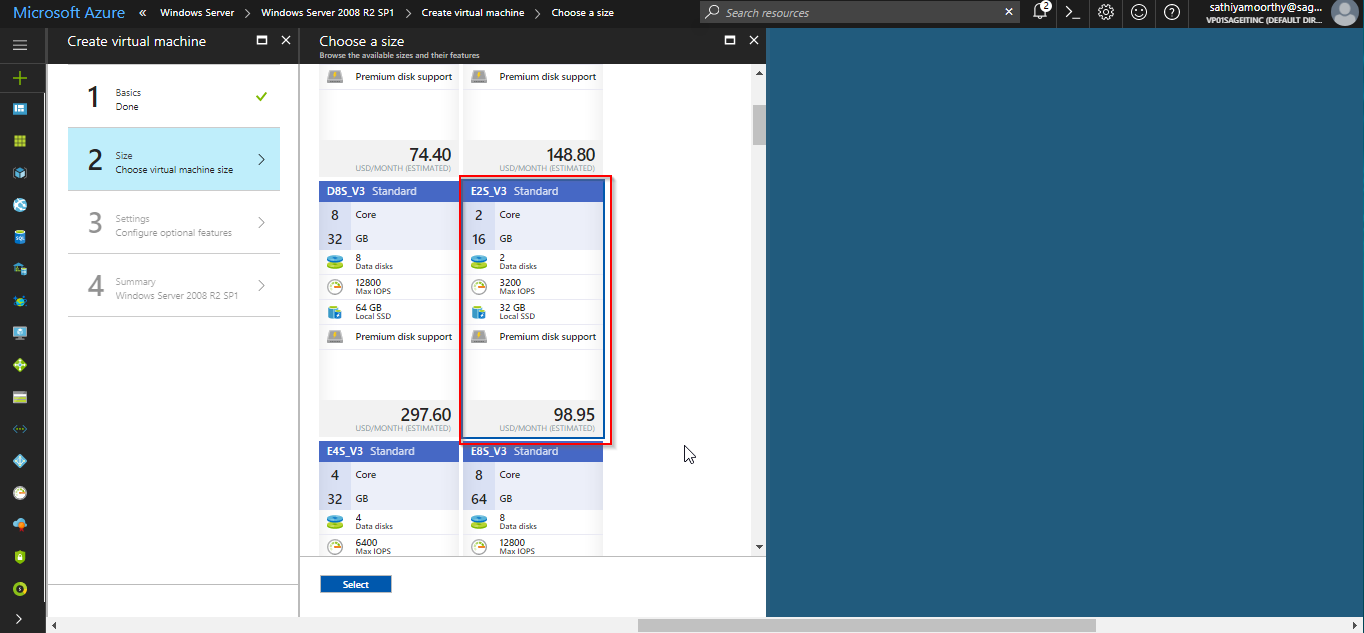Open the Security Center shield icon

(x=20, y=557)
